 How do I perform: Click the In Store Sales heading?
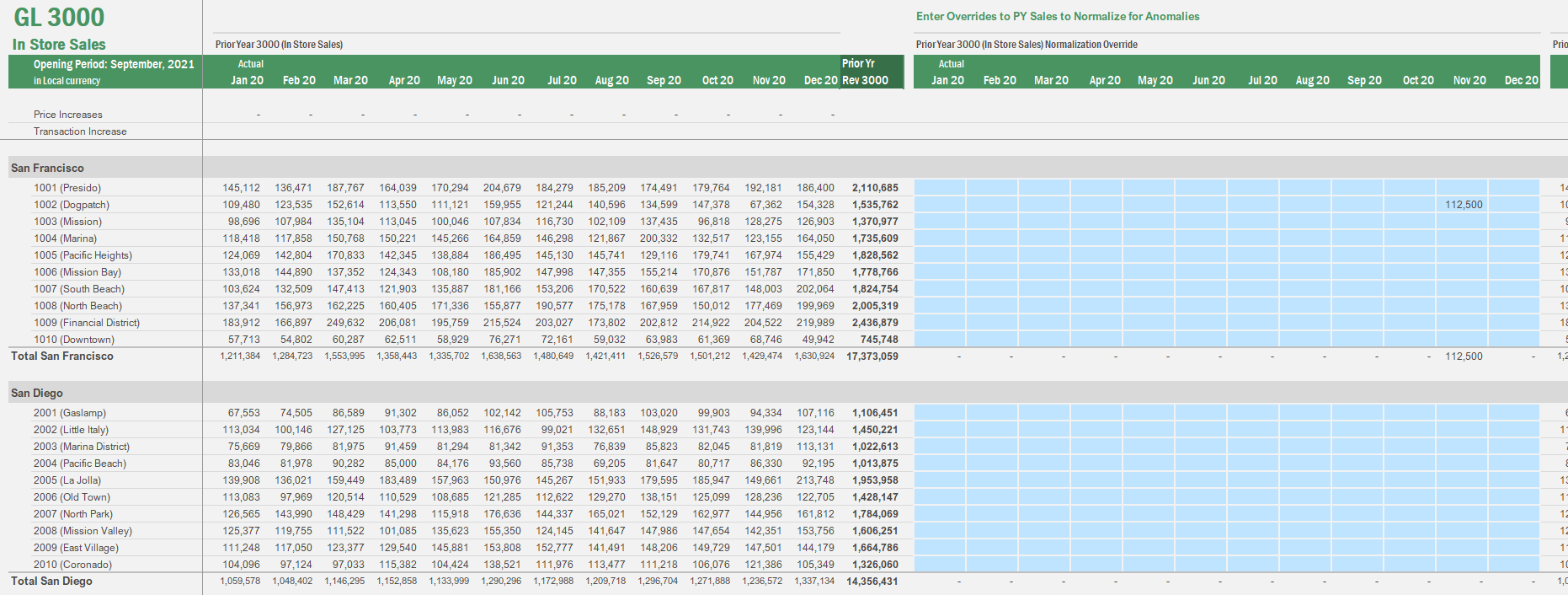tap(59, 45)
